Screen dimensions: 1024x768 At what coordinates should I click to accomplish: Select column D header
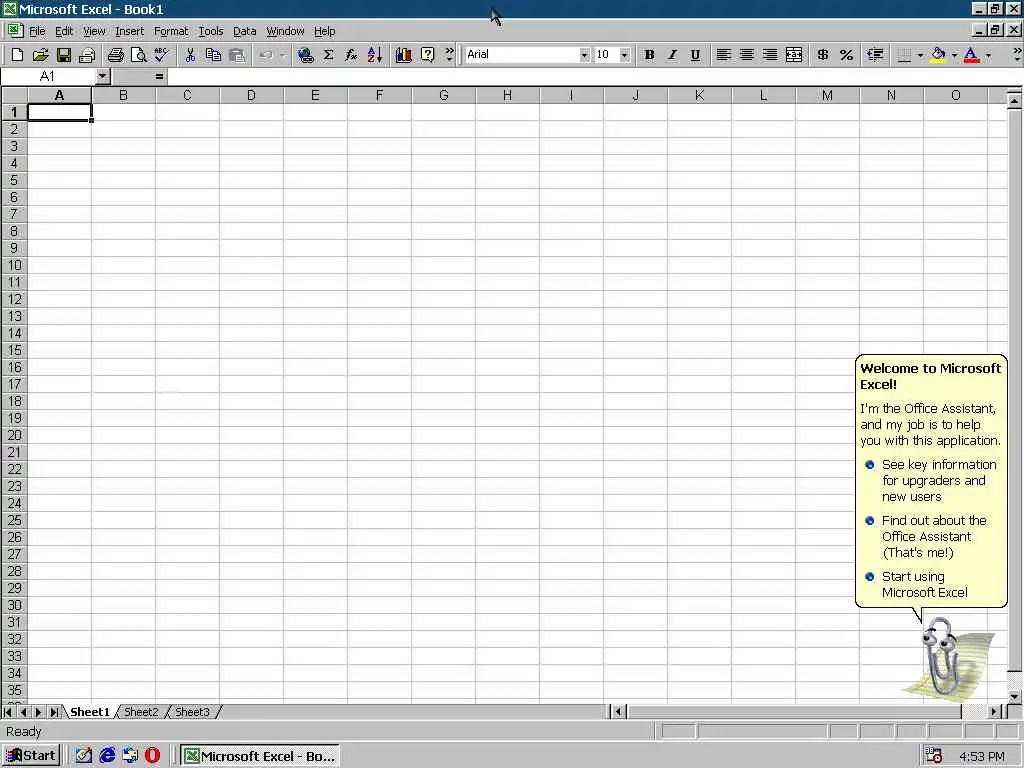click(x=251, y=95)
